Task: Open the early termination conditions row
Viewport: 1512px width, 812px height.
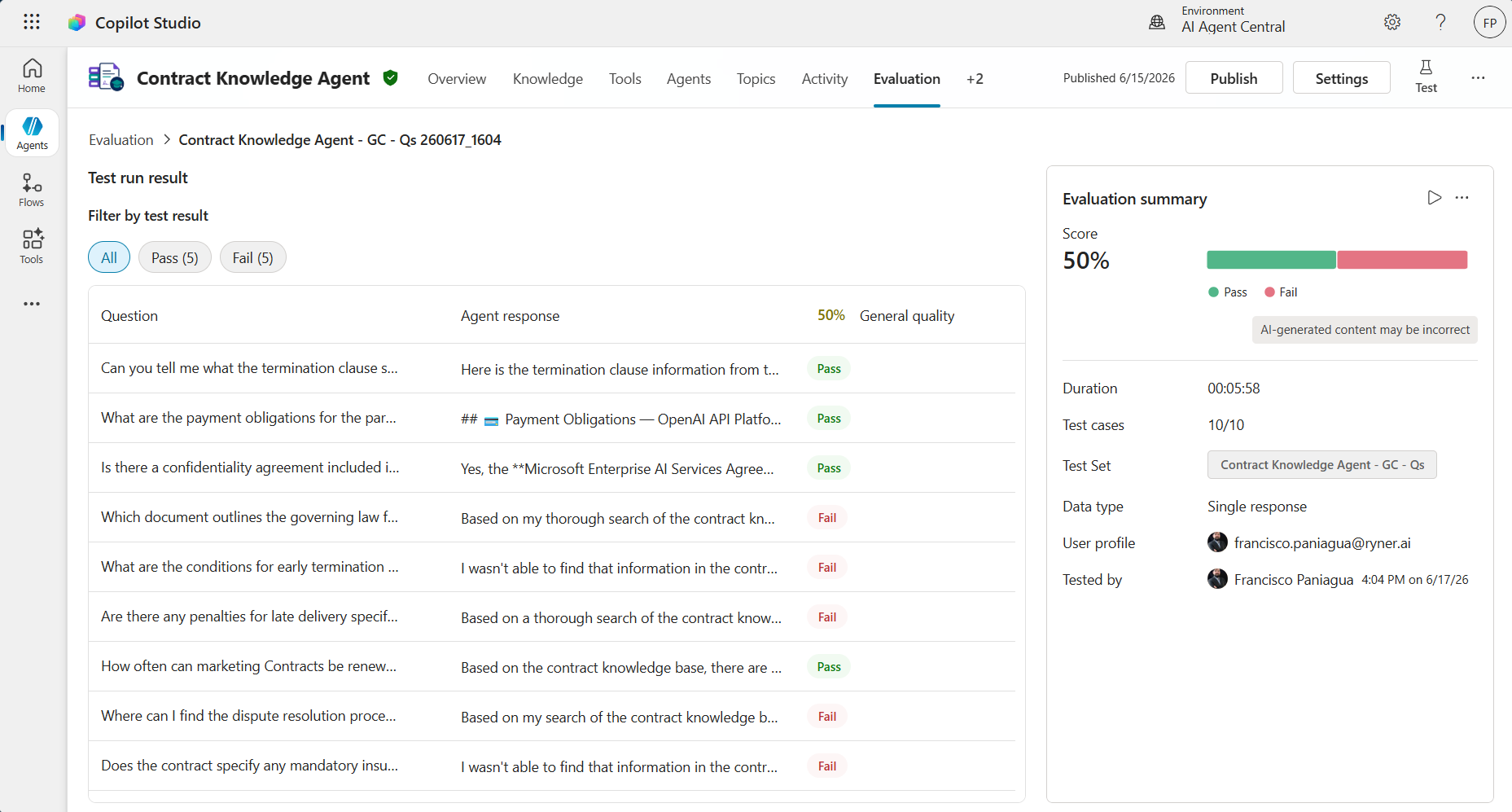Action: click(552, 568)
